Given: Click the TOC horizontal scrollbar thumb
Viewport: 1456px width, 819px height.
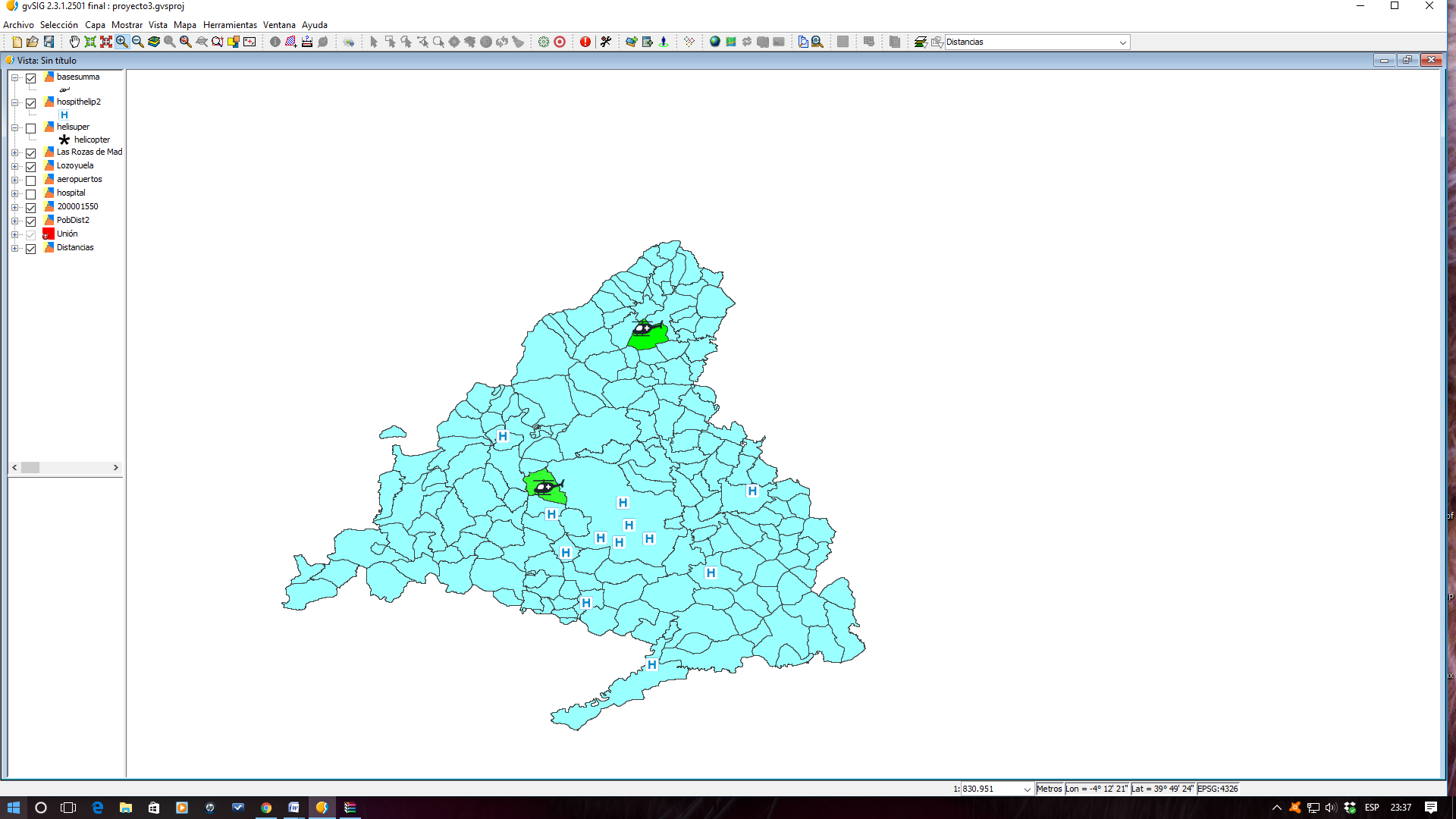Looking at the screenshot, I should [x=30, y=468].
